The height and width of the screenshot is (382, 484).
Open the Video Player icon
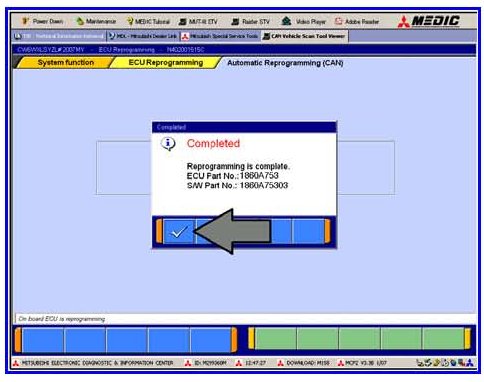(303, 22)
